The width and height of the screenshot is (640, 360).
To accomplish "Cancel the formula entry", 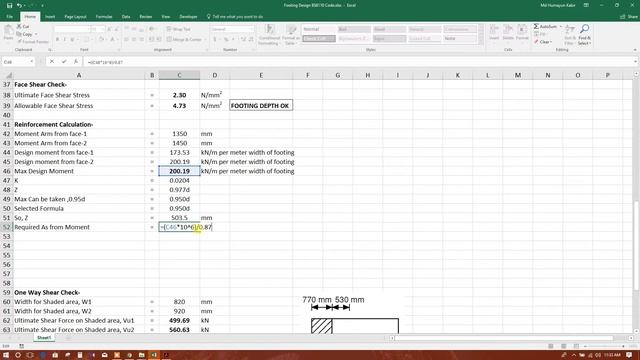I will tap(52, 62).
